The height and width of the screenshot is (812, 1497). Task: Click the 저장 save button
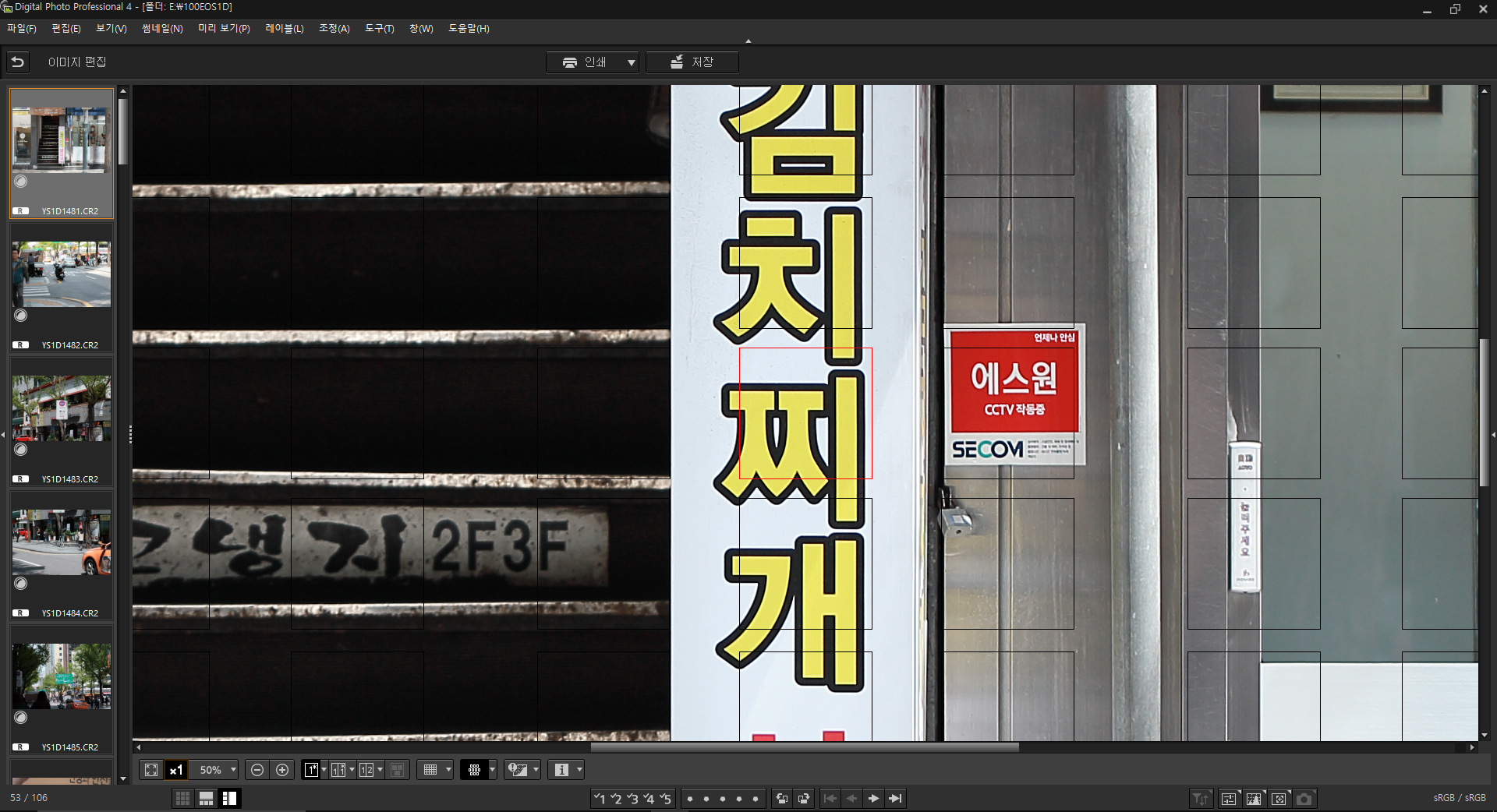click(x=692, y=62)
